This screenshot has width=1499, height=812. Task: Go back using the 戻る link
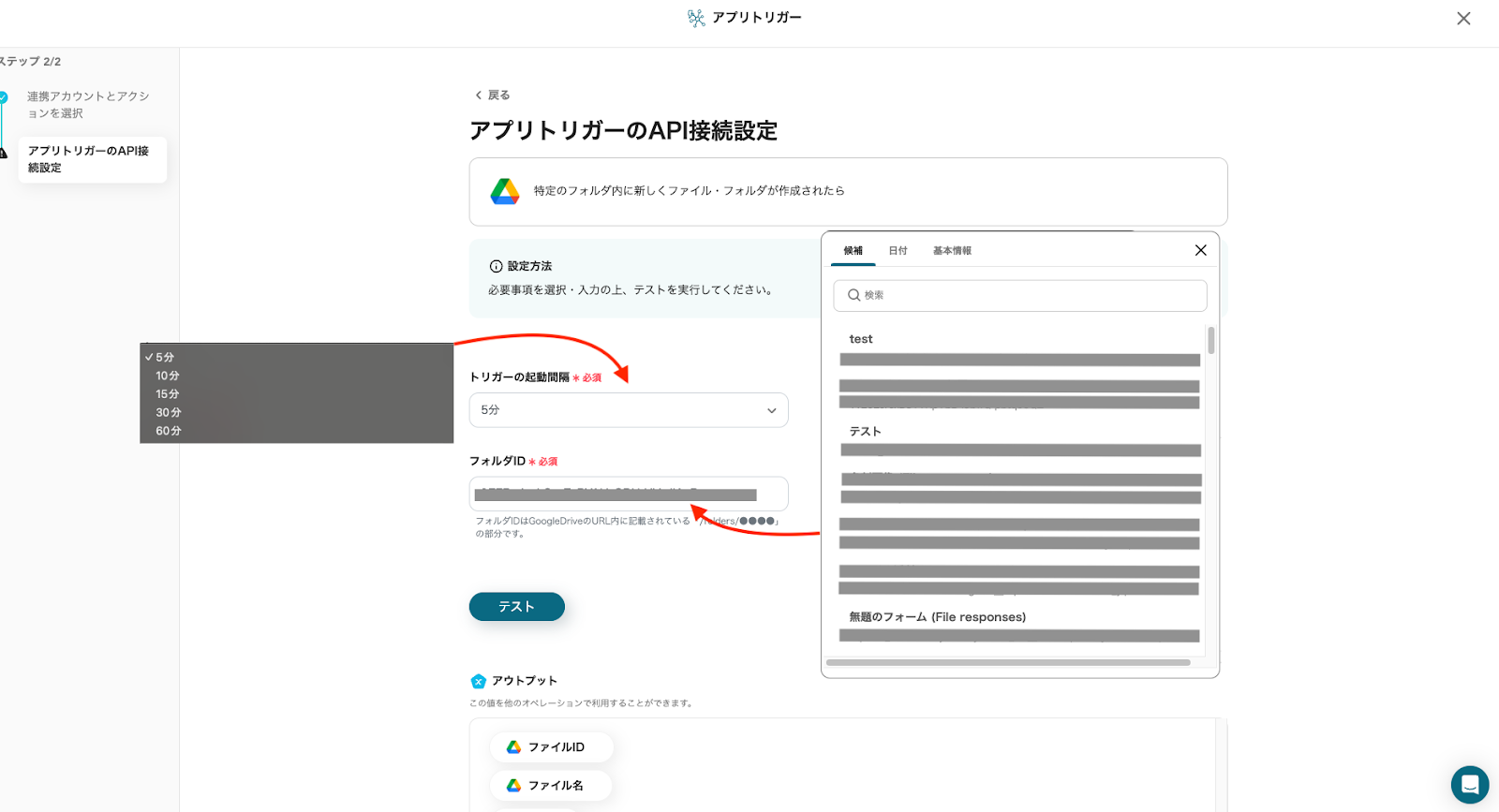click(493, 95)
